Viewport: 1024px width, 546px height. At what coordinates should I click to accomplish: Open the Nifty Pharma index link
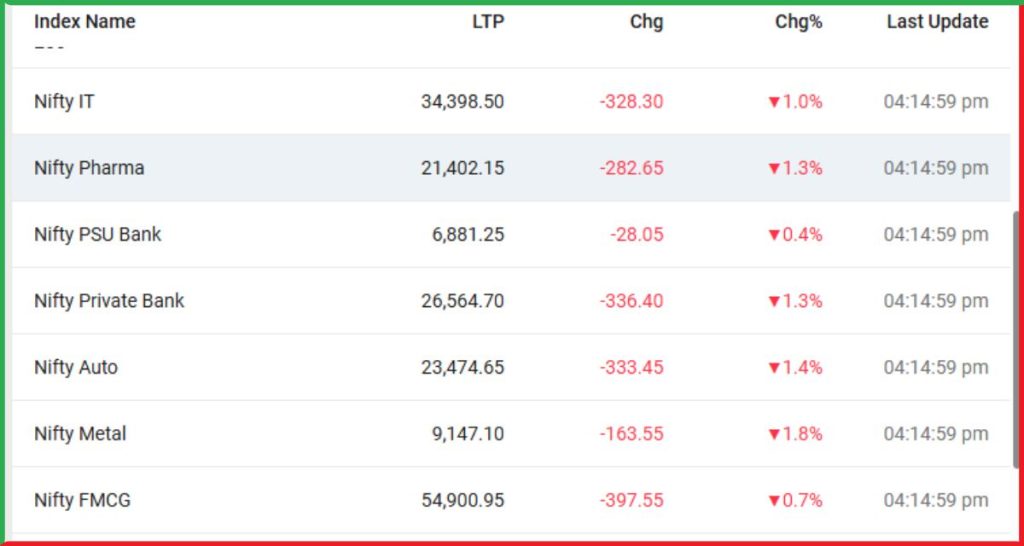[89, 169]
